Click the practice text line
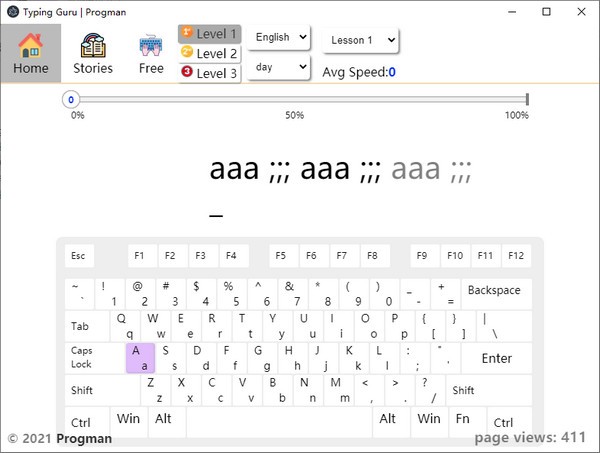Image resolution: width=600 pixels, height=453 pixels. click(x=340, y=170)
